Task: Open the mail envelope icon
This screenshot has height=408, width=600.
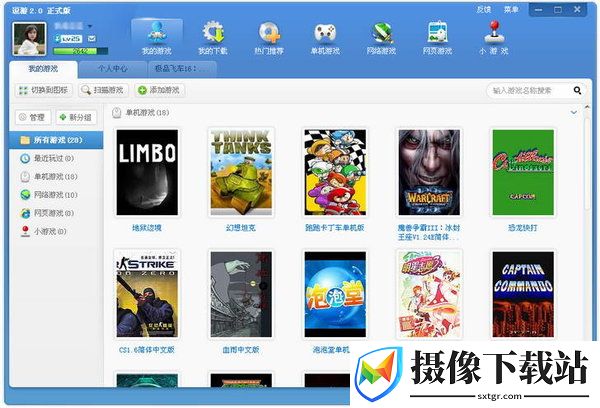Action: pos(91,39)
